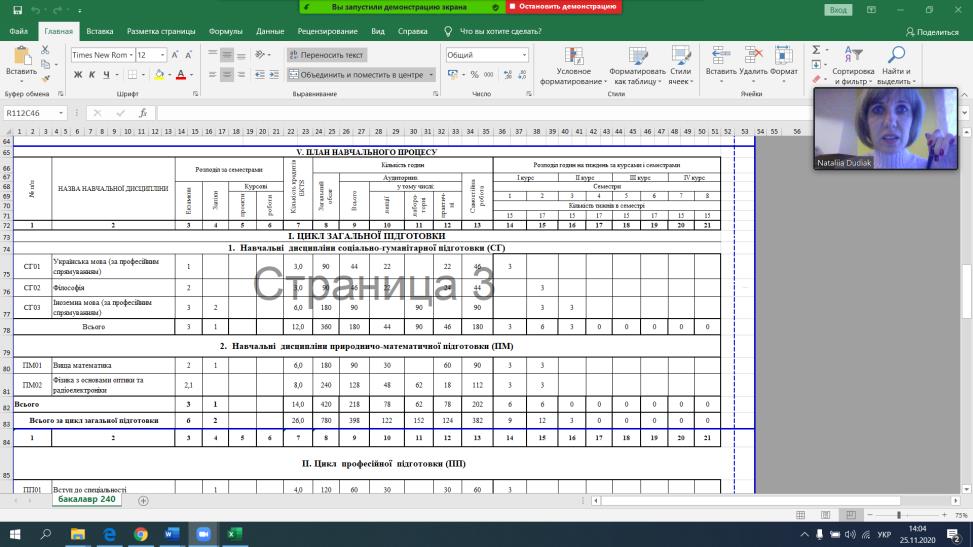Click Объединить и поместить в центре button

356,75
